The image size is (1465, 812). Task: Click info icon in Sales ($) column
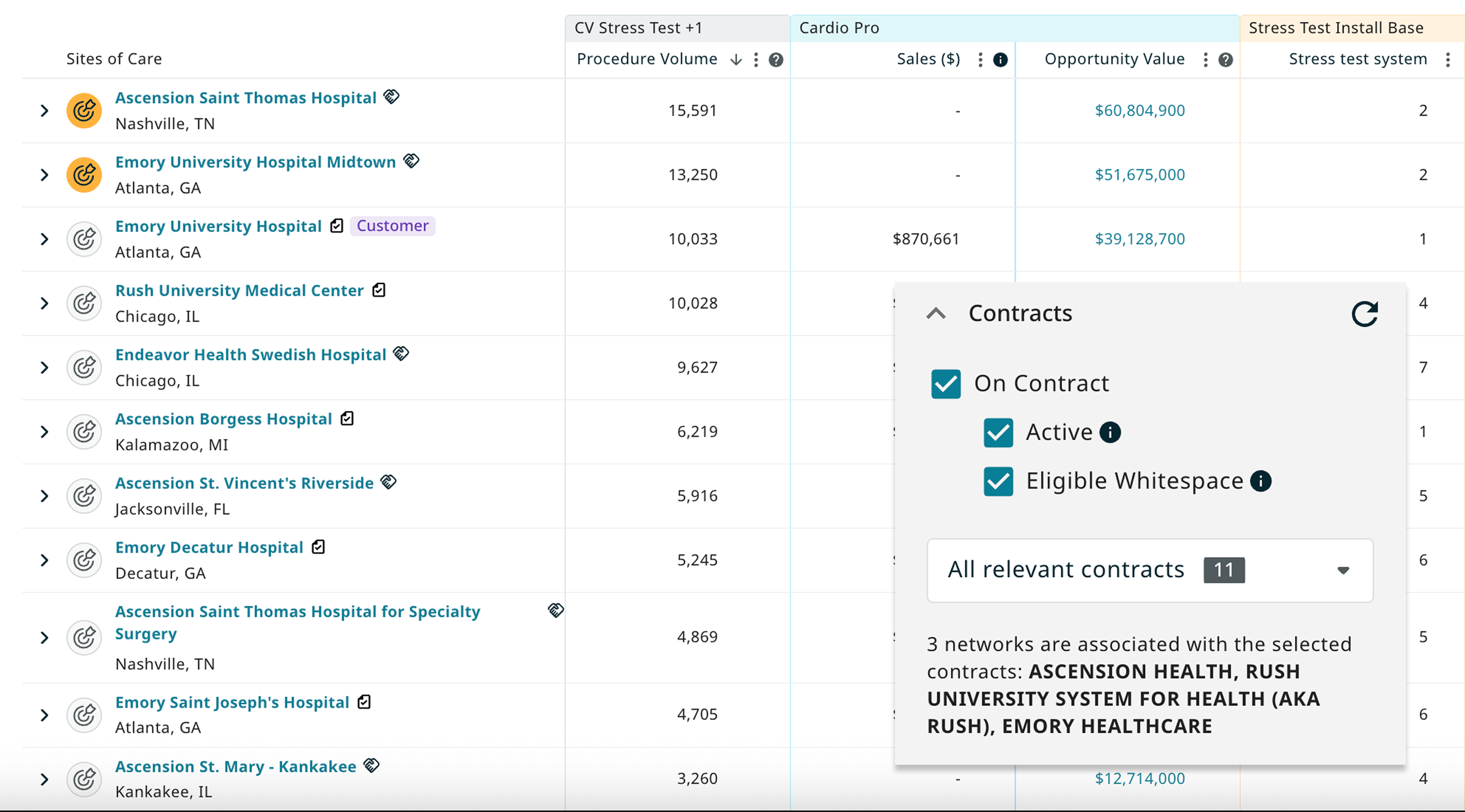point(1001,60)
